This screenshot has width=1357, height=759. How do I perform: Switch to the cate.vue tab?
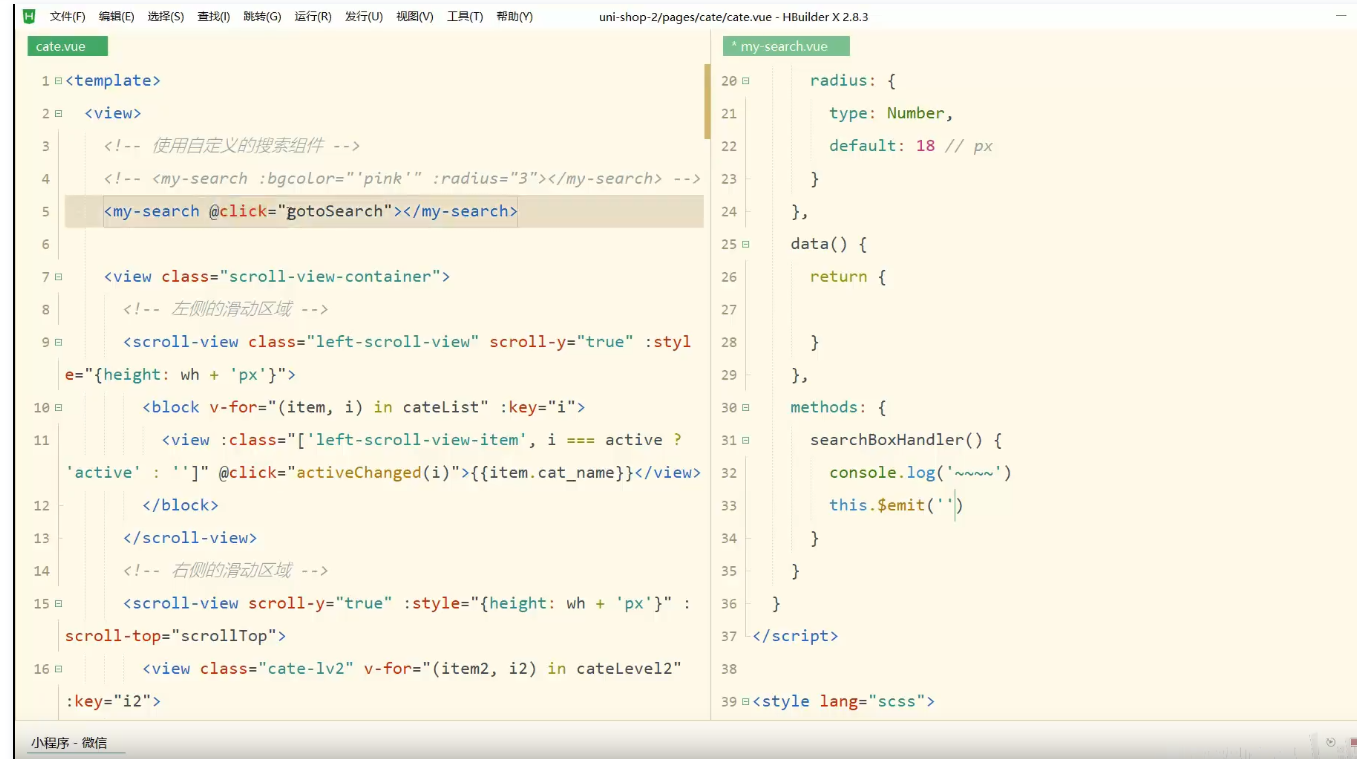(67, 46)
